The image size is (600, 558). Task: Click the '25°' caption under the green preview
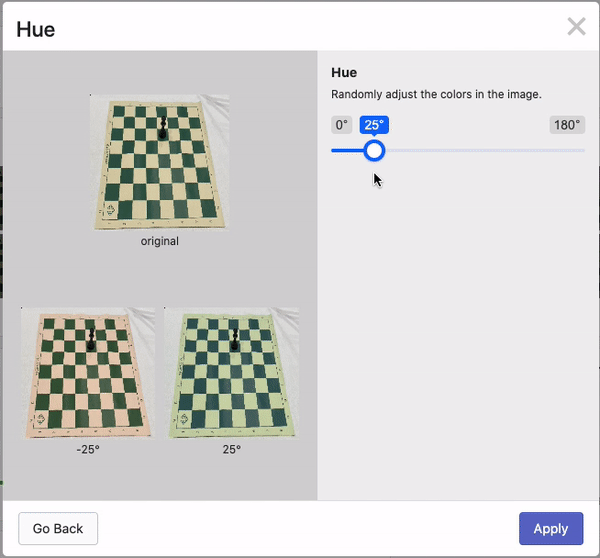(232, 449)
